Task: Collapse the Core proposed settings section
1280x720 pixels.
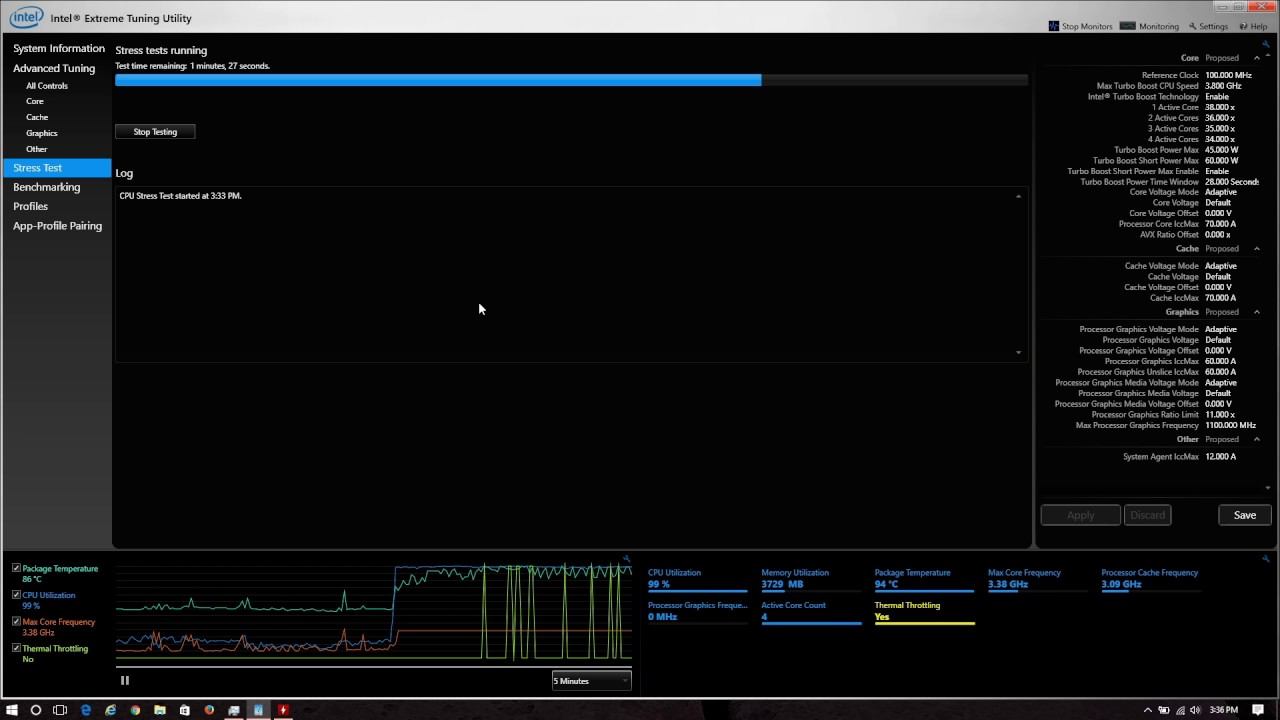Action: (x=1257, y=58)
